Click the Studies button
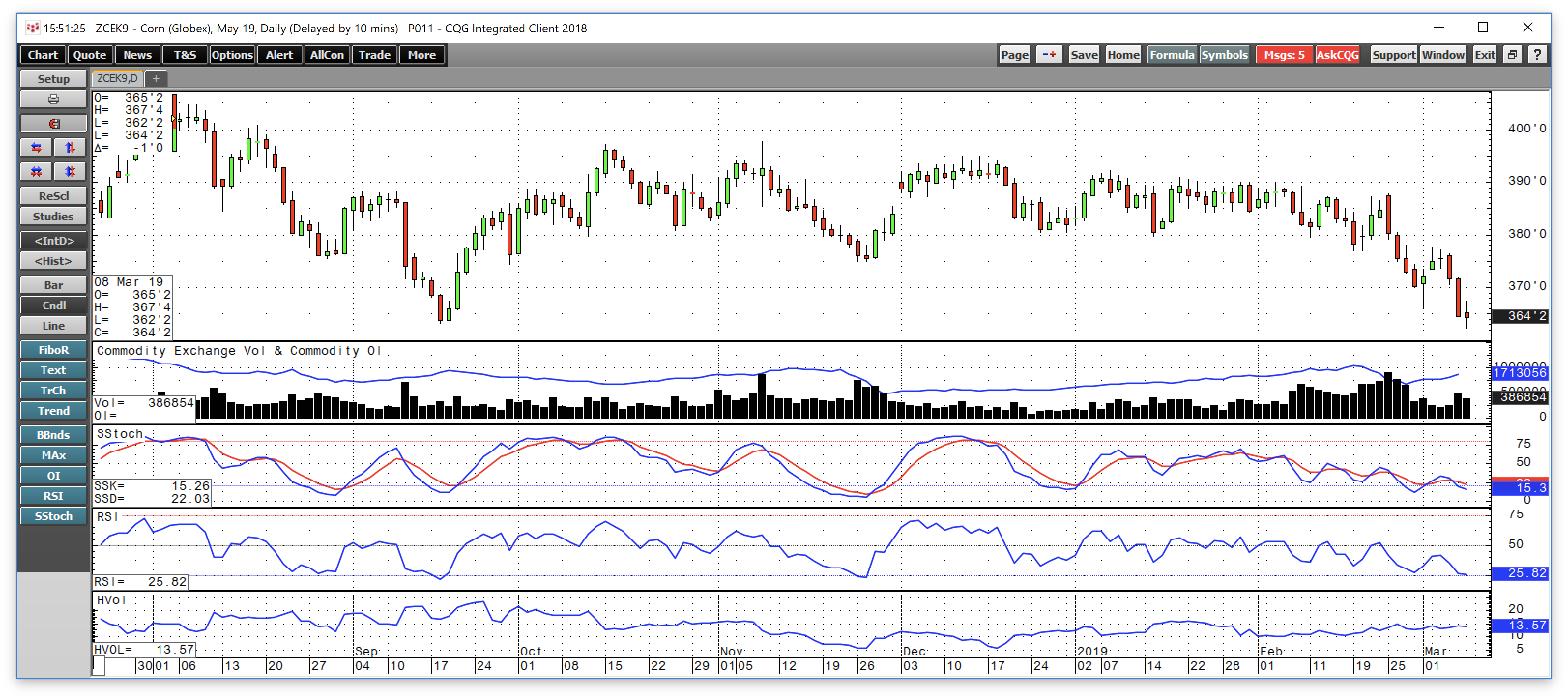 click(x=54, y=216)
